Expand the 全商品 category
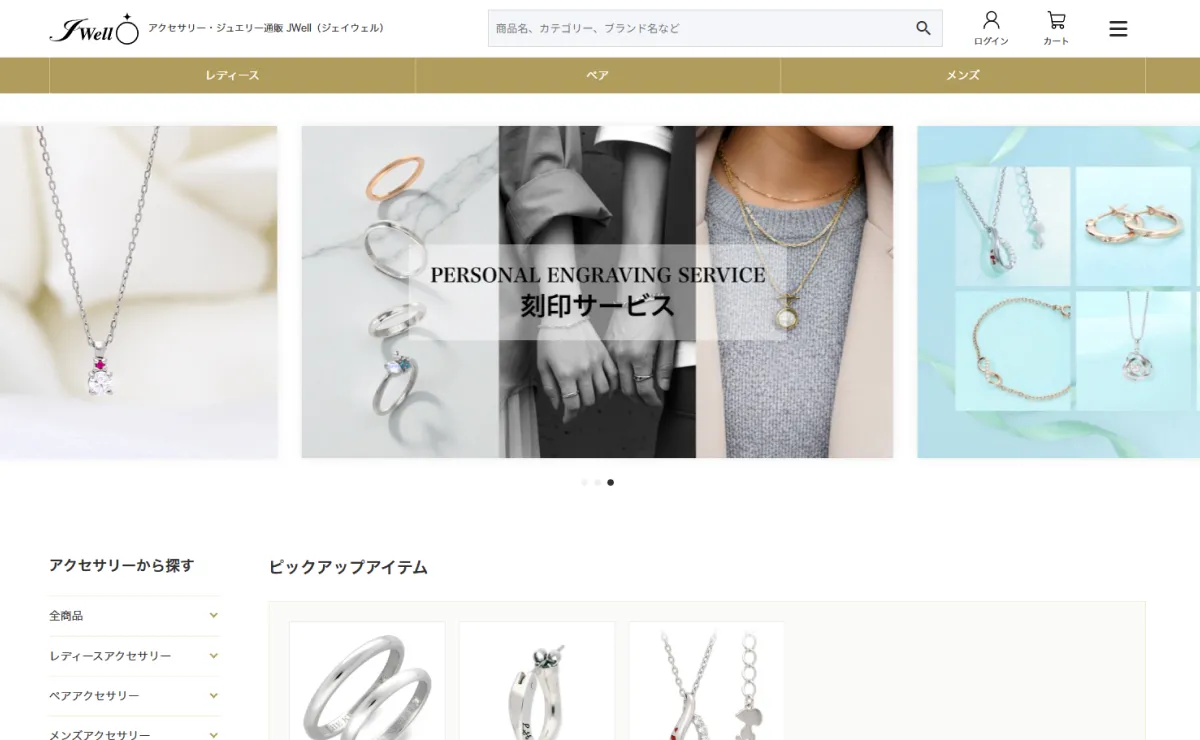The height and width of the screenshot is (740, 1200). pos(134,616)
